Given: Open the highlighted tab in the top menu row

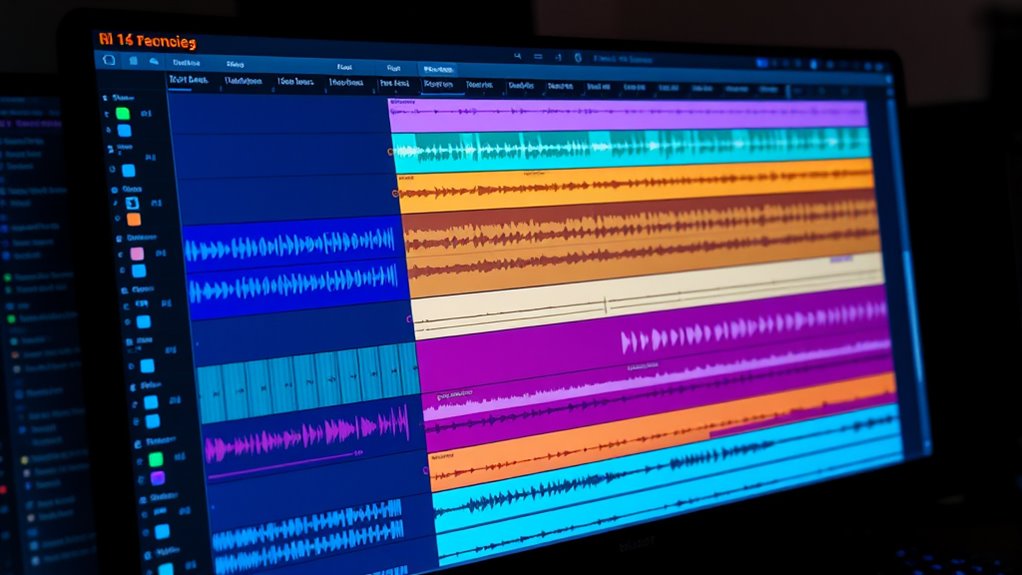Looking at the screenshot, I should coord(438,69).
